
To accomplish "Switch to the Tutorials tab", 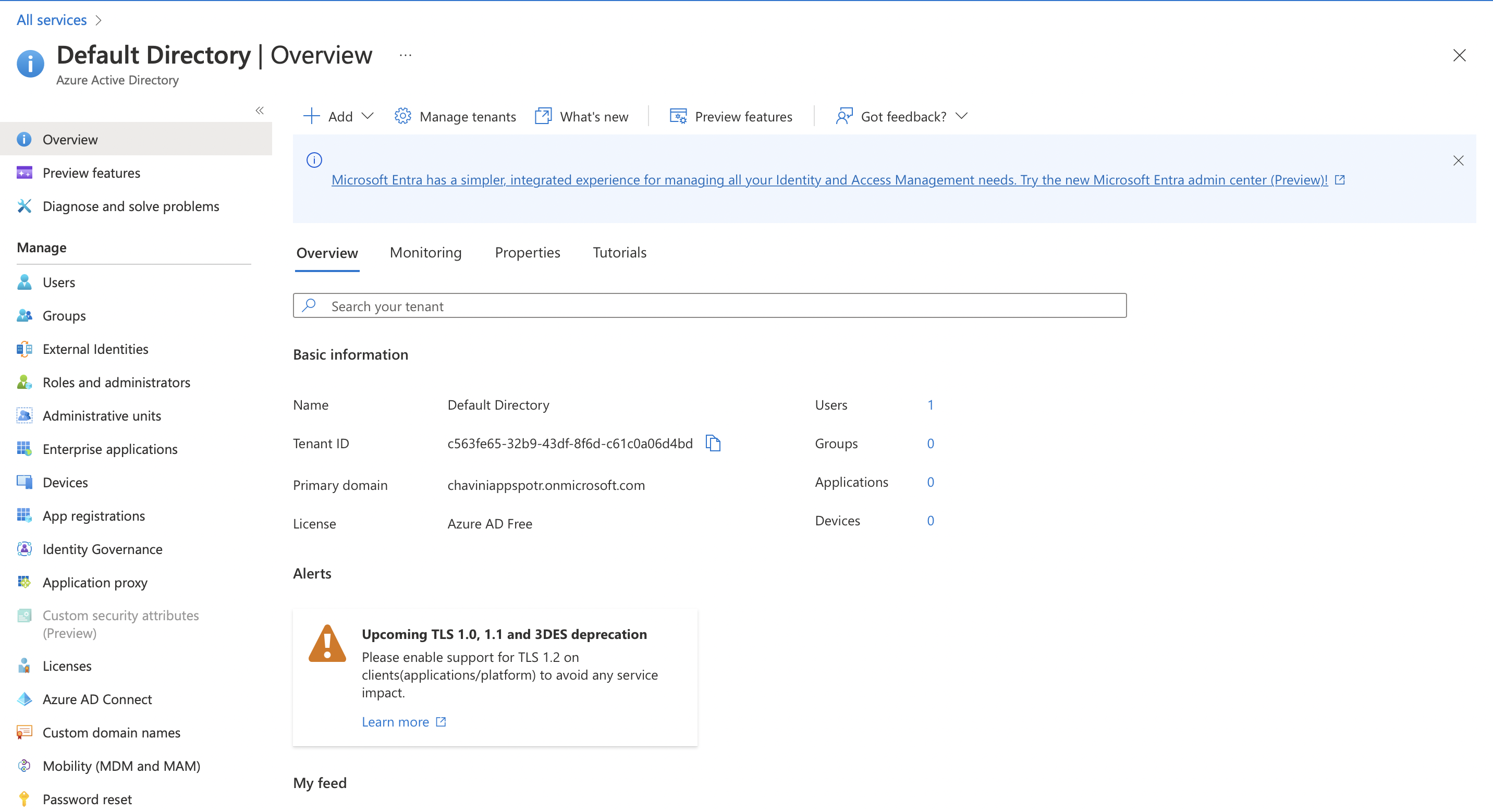I will 620,253.
